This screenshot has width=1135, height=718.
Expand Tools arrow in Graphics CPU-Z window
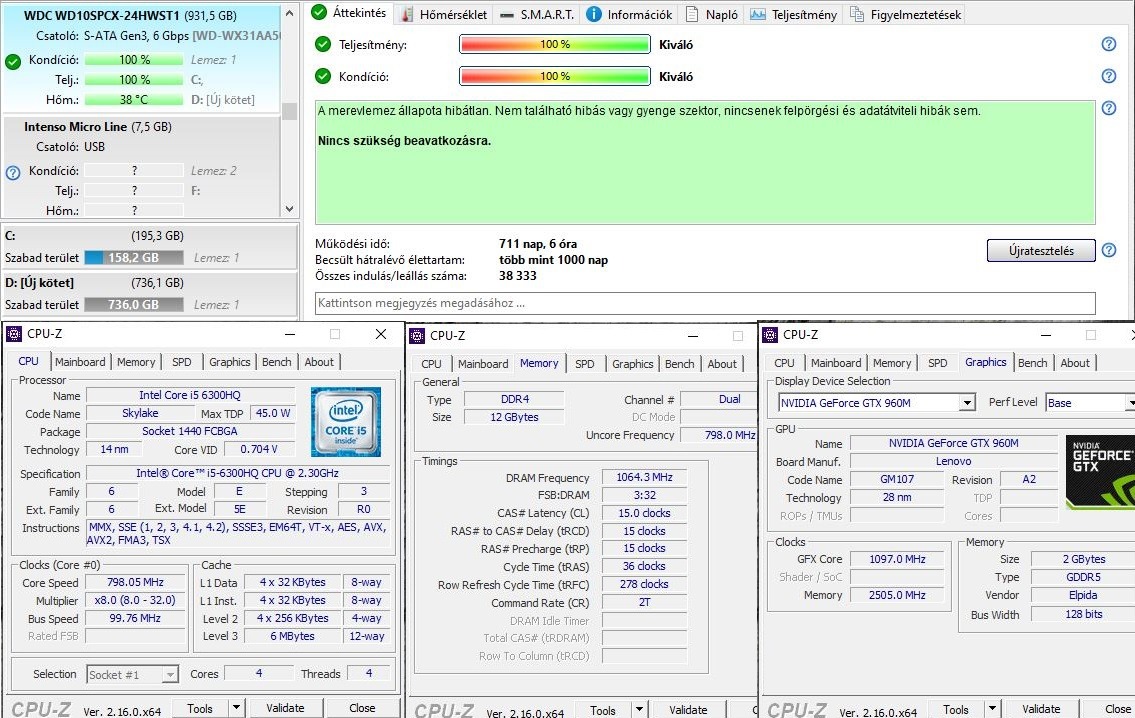[x=992, y=709]
